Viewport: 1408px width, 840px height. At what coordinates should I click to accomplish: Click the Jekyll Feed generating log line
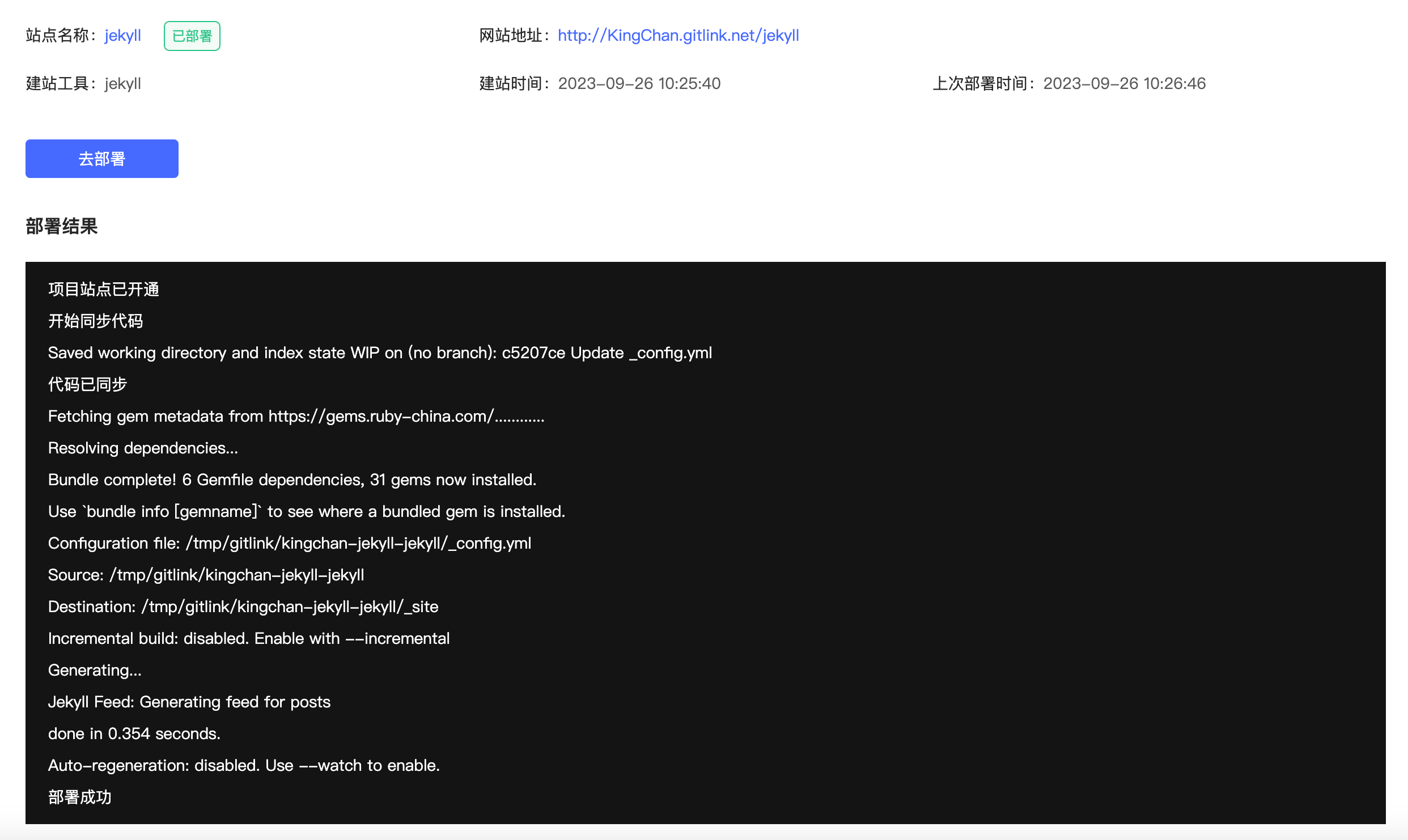(189, 702)
